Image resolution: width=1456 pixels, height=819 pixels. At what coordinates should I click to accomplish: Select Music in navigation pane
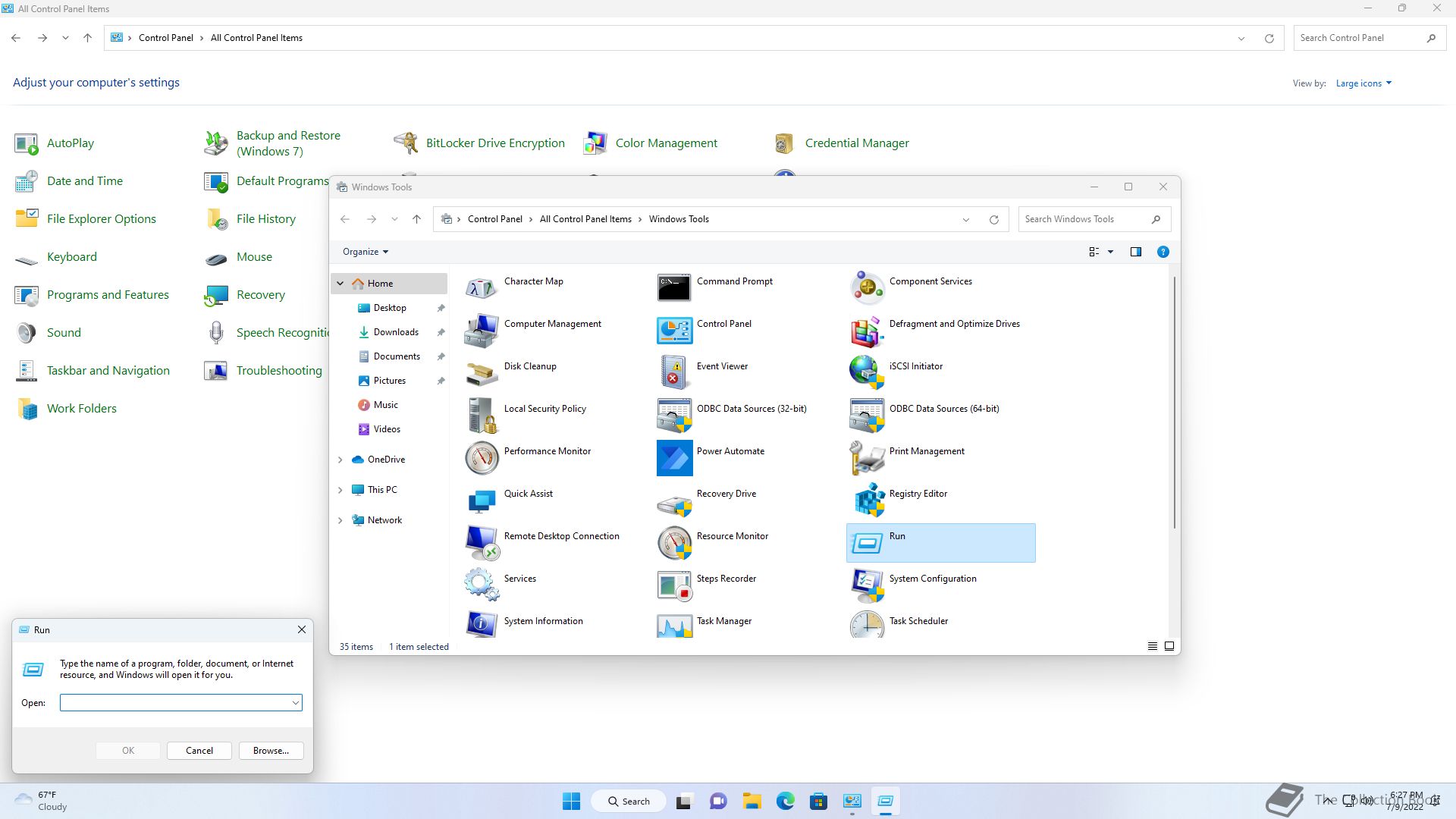(x=386, y=405)
